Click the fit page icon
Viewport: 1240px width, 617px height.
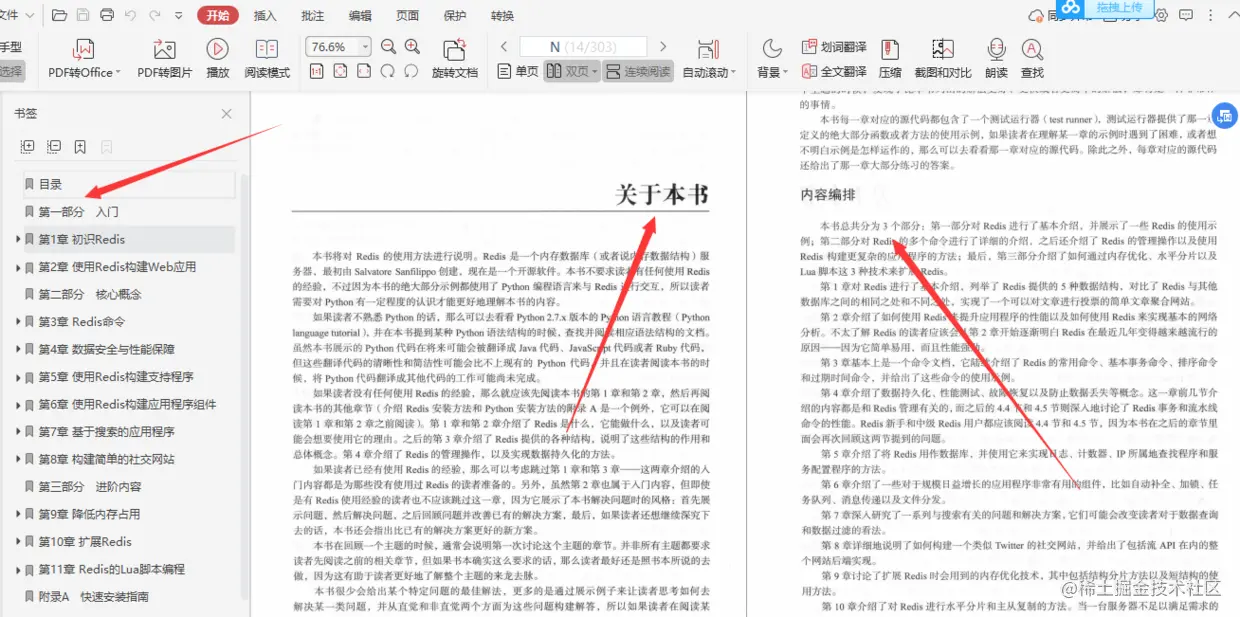[341, 71]
